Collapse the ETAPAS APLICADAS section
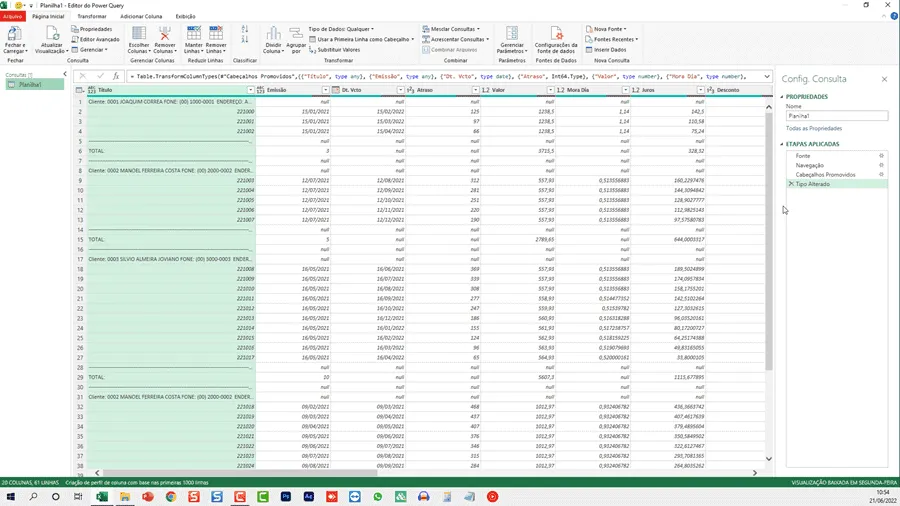 coord(782,144)
